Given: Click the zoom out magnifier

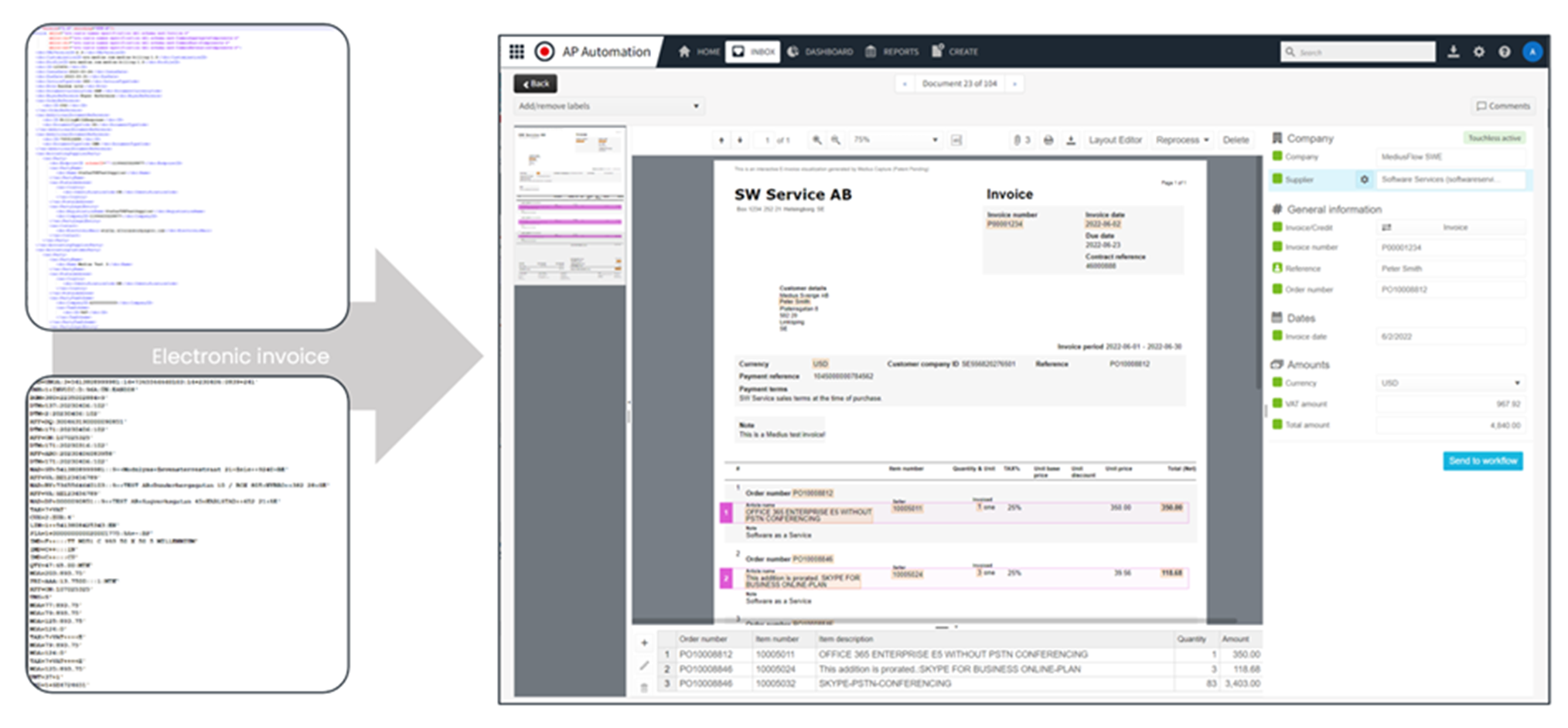Looking at the screenshot, I should point(836,140).
